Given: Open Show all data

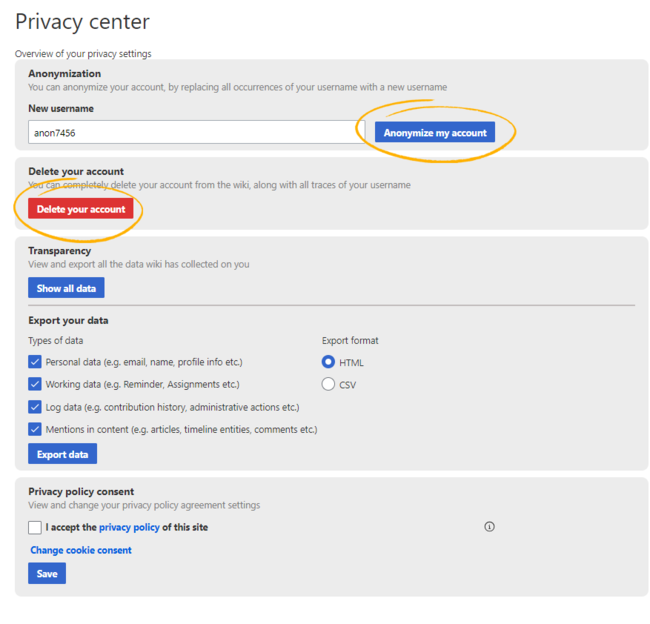Looking at the screenshot, I should 66,288.
